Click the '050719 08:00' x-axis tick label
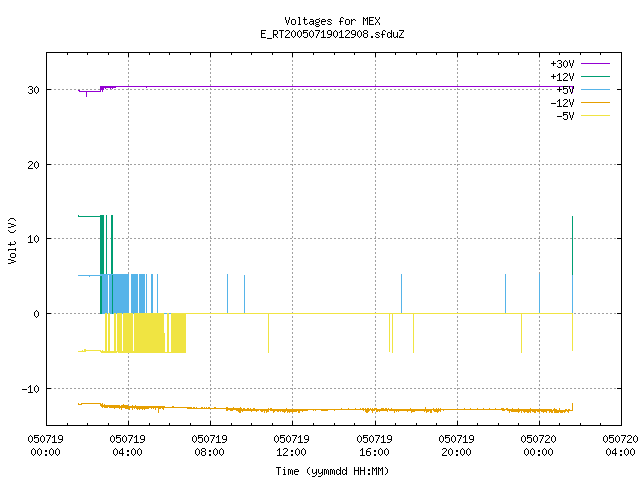The width and height of the screenshot is (640, 480). [210, 445]
